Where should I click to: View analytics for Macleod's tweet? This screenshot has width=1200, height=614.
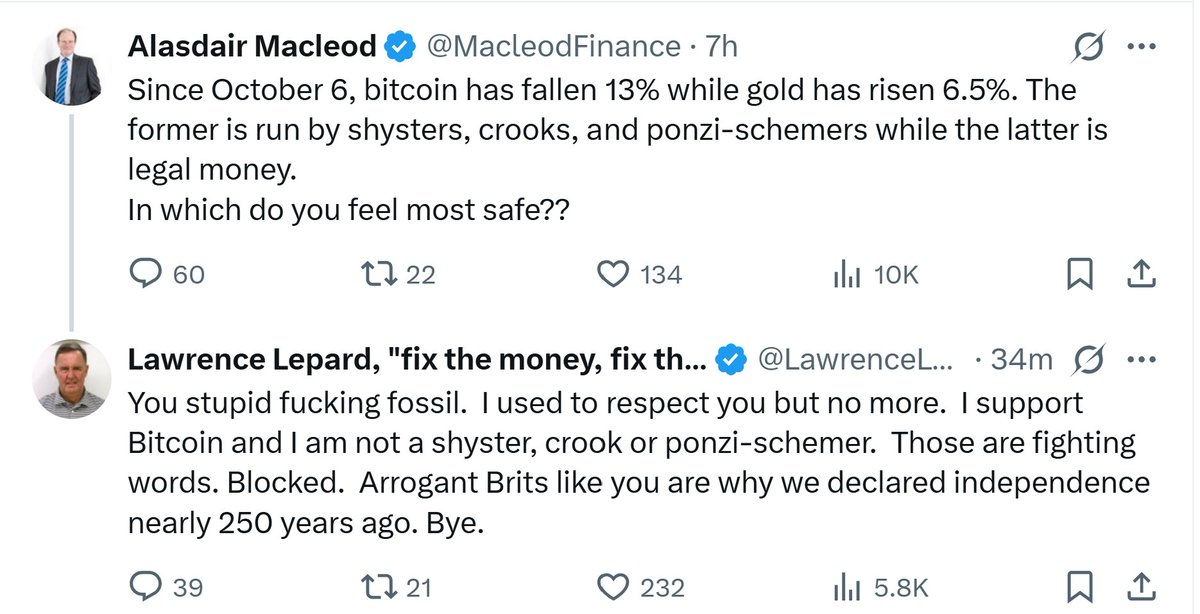click(846, 274)
